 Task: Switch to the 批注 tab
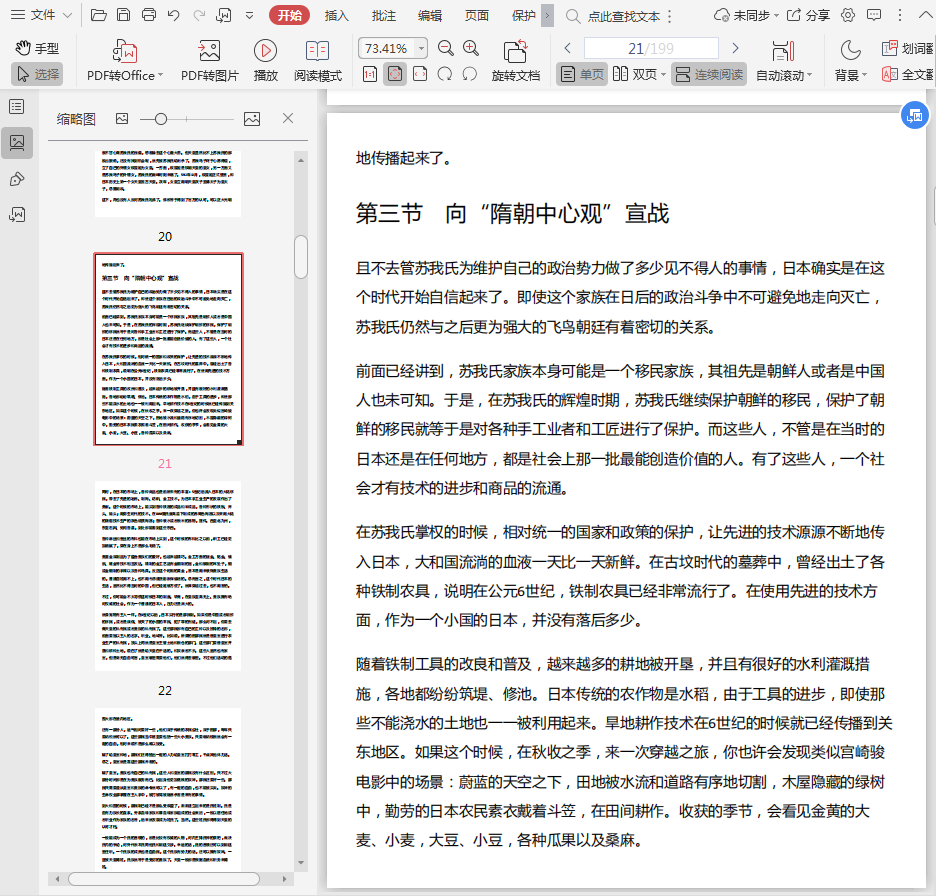point(383,15)
